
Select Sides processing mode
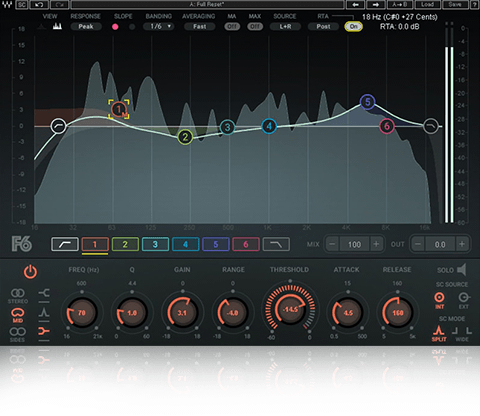click(x=18, y=335)
